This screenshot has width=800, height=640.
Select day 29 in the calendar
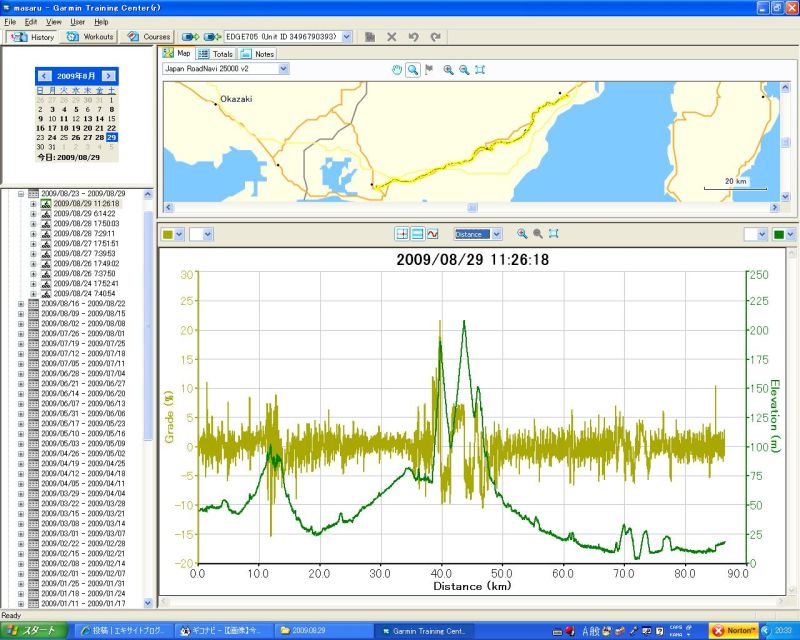click(x=112, y=137)
